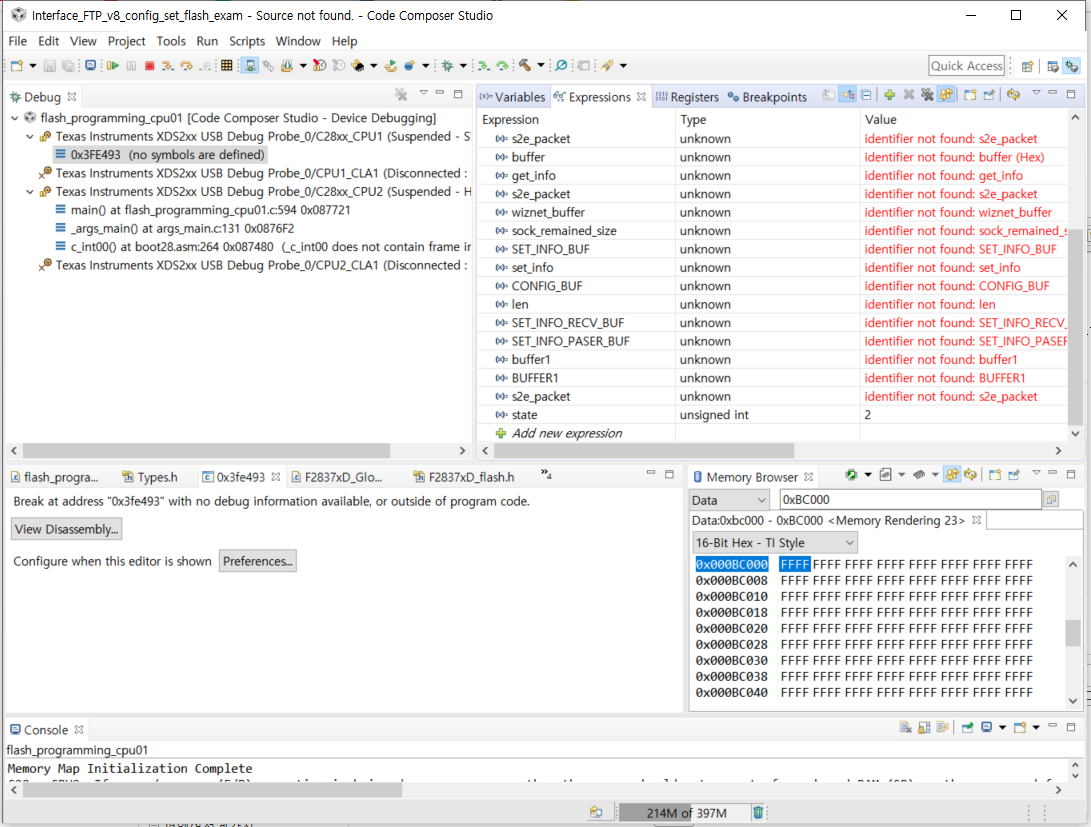Click the Save toolbar icon

point(49,65)
